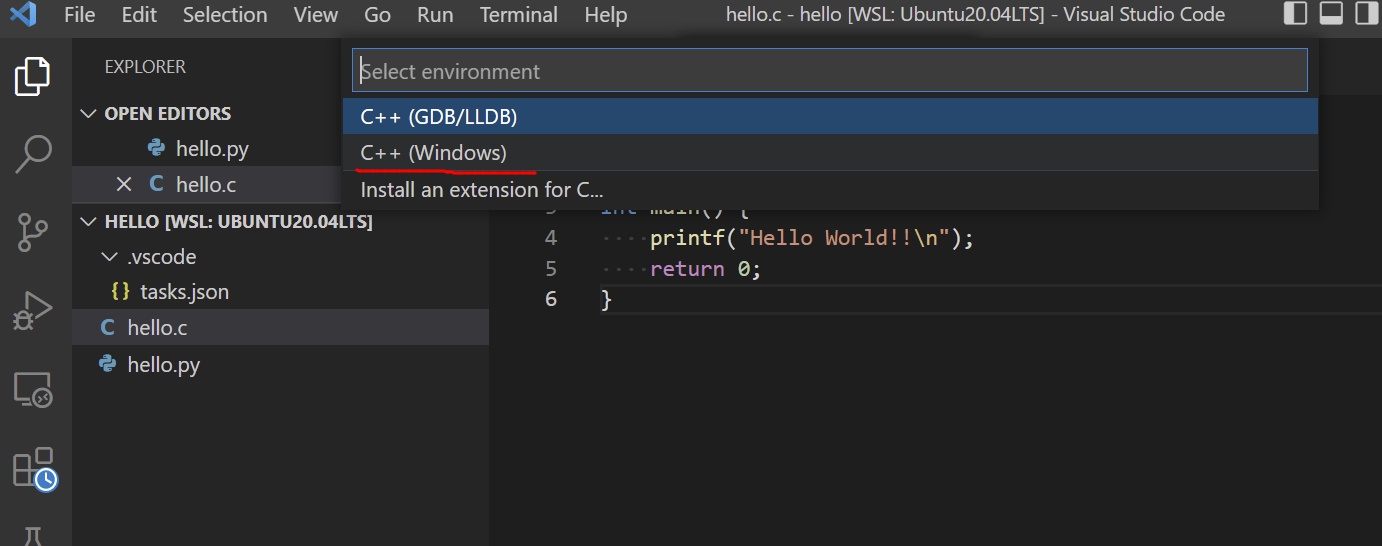Screen dimensions: 1382x546
Task: Click the Python icon beside hello.py in the HELLO folder tree
Action: (x=108, y=364)
